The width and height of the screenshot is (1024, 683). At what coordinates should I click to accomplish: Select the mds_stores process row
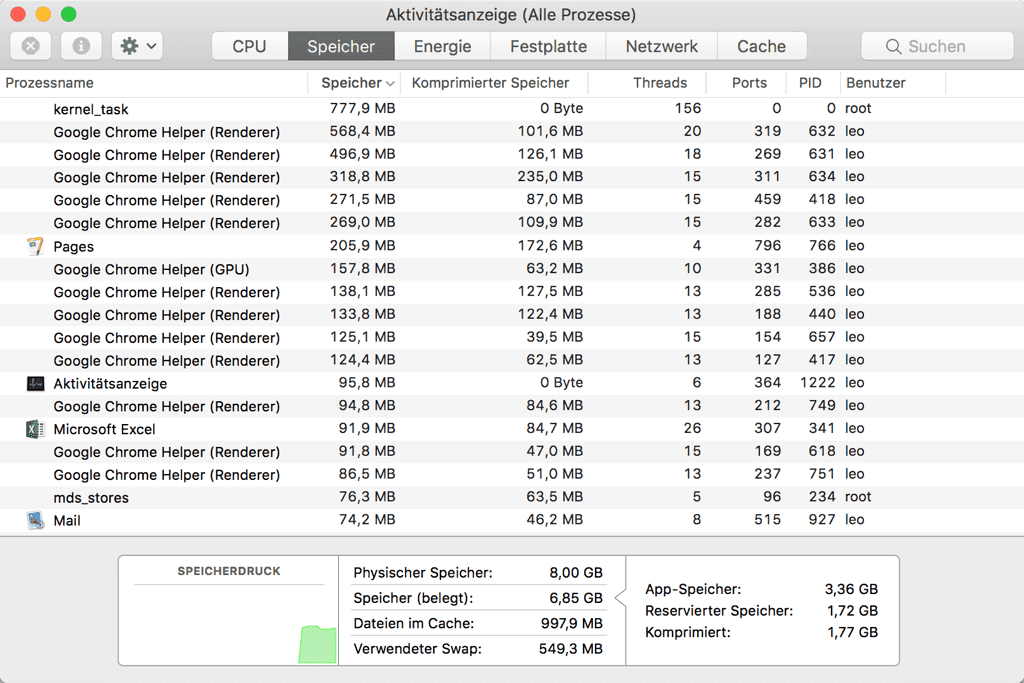point(512,497)
